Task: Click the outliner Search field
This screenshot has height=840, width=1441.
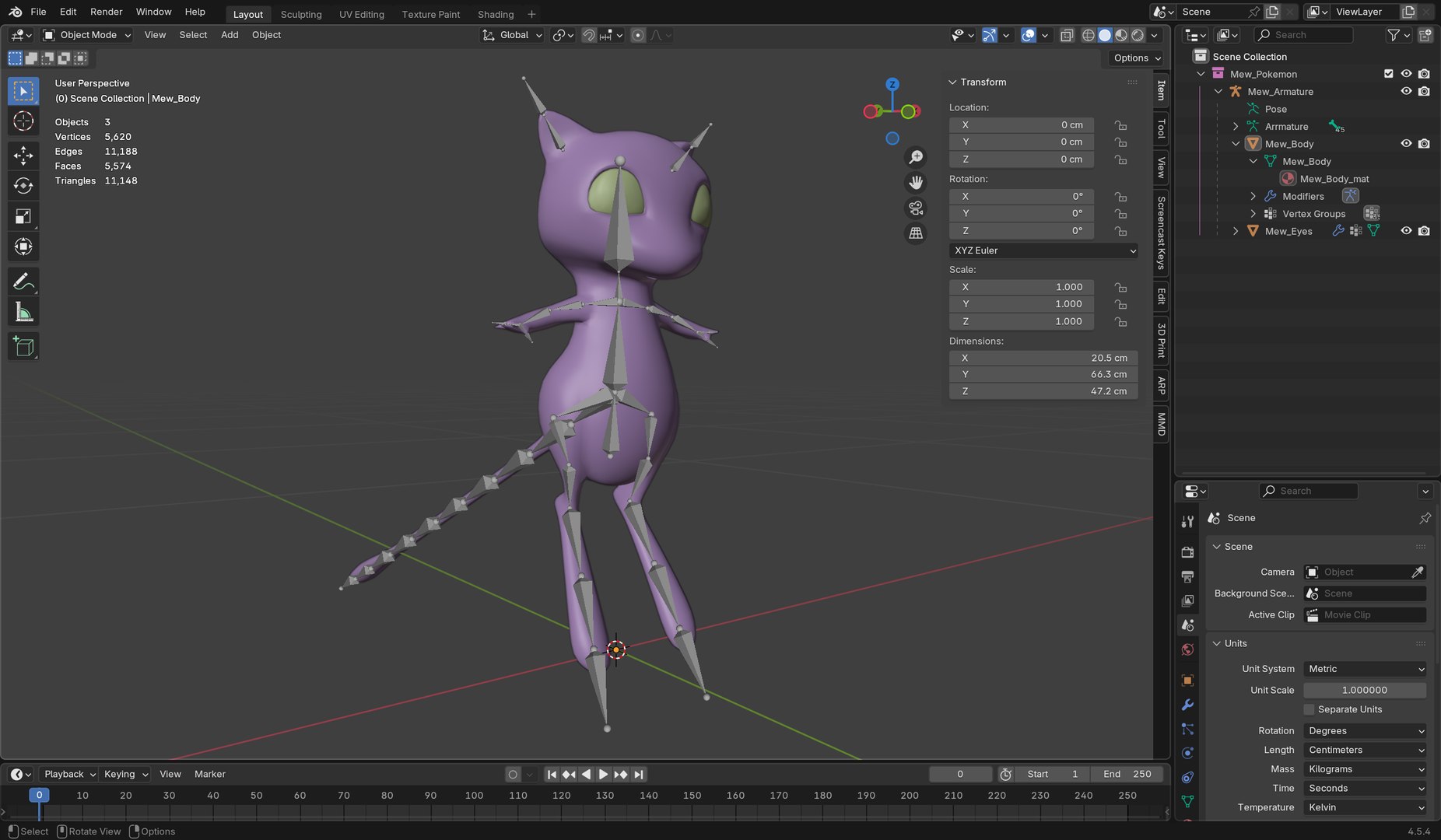Action: pyautogui.click(x=1303, y=35)
